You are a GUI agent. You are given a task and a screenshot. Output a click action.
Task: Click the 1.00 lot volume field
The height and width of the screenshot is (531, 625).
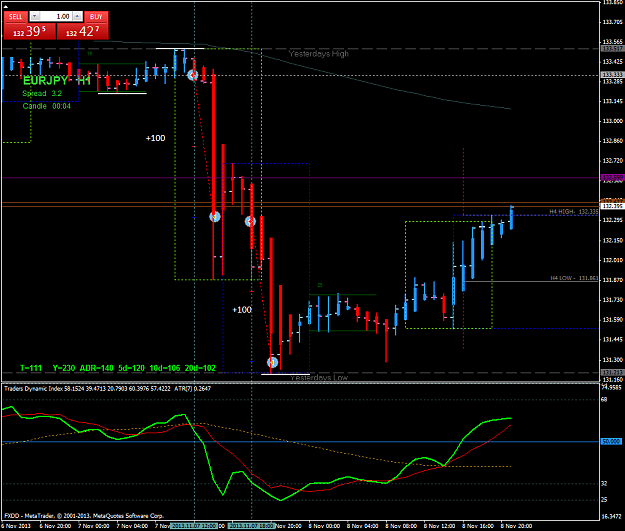click(x=56, y=16)
